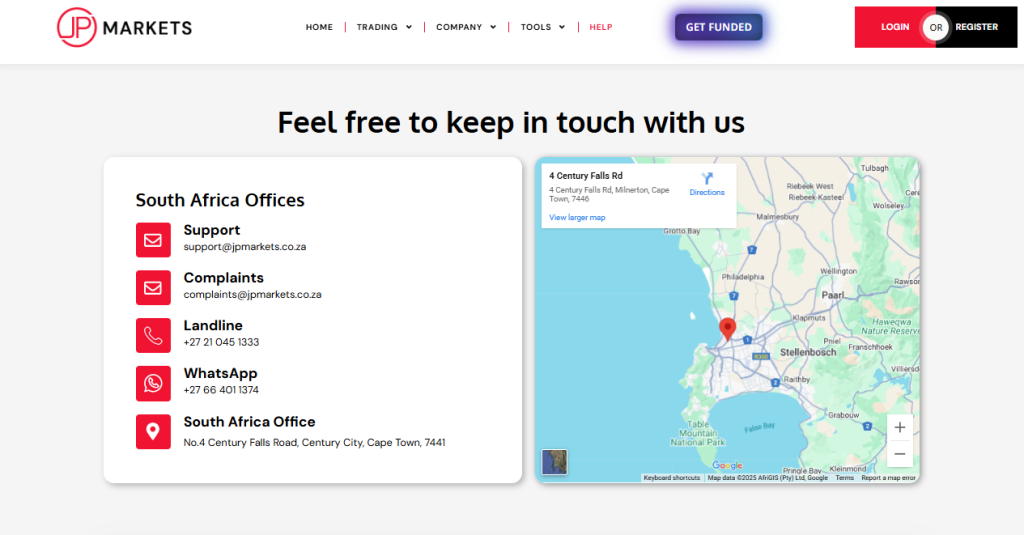1024x535 pixels.
Task: Go to the Home page
Action: pyautogui.click(x=319, y=27)
